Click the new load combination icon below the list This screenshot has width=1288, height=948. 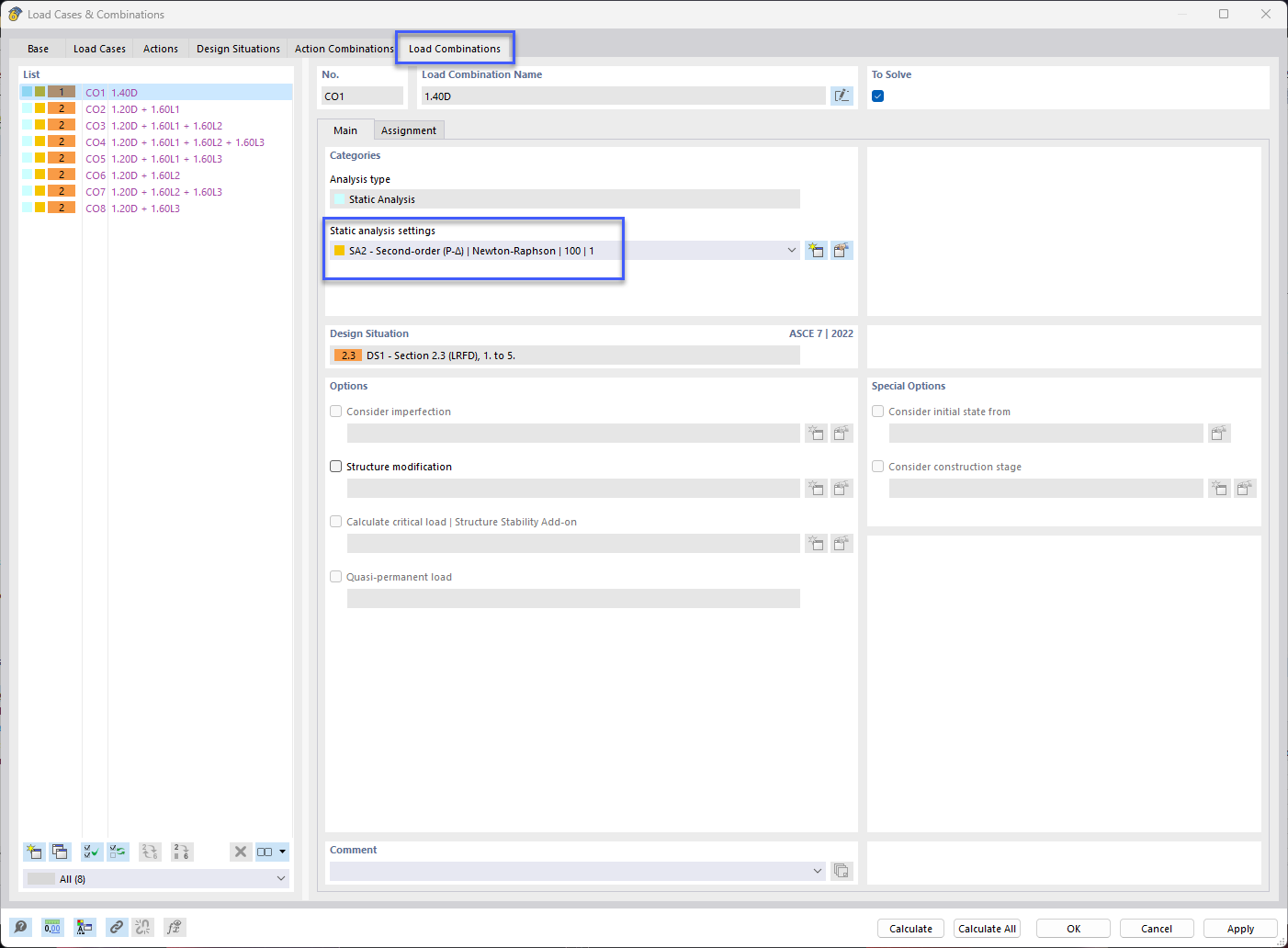pyautogui.click(x=34, y=852)
